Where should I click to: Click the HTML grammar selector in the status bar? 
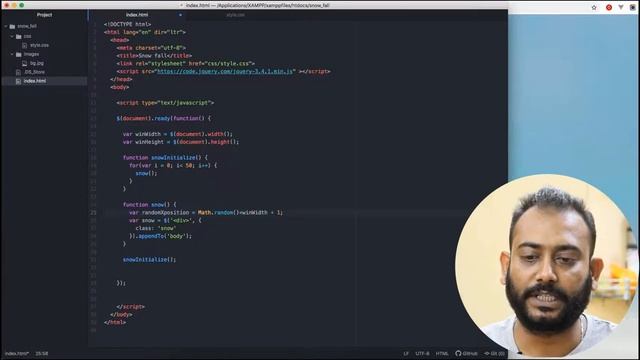point(442,353)
